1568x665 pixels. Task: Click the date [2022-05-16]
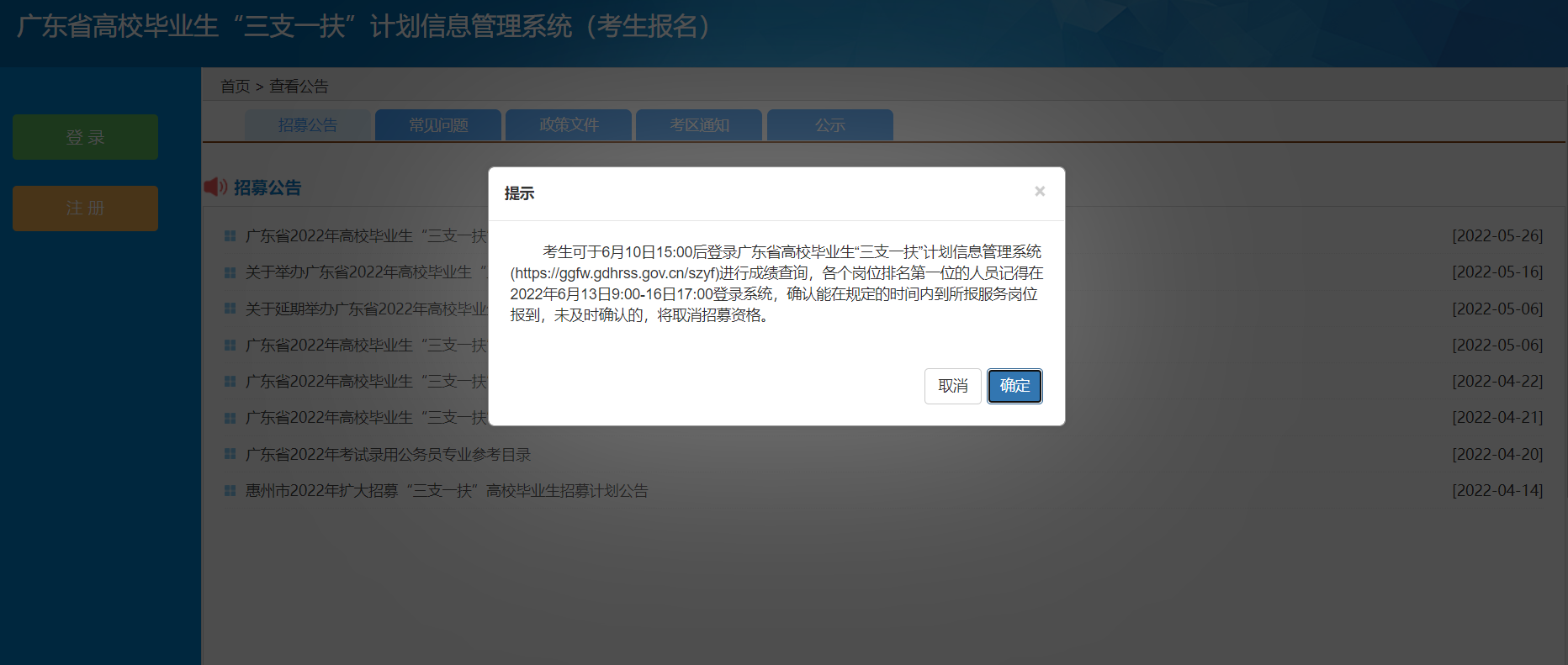1497,272
